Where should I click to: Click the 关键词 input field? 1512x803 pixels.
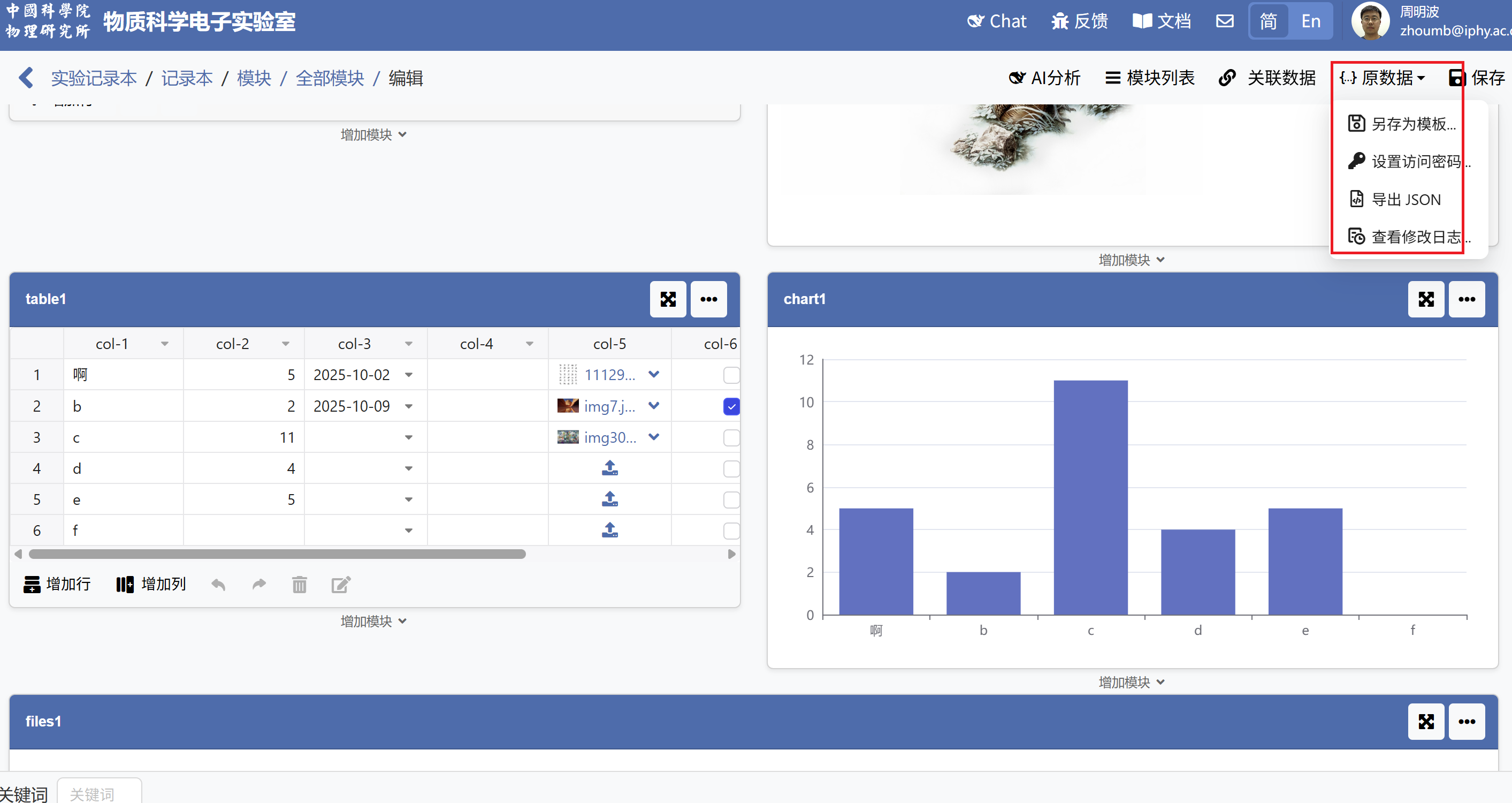[x=98, y=793]
